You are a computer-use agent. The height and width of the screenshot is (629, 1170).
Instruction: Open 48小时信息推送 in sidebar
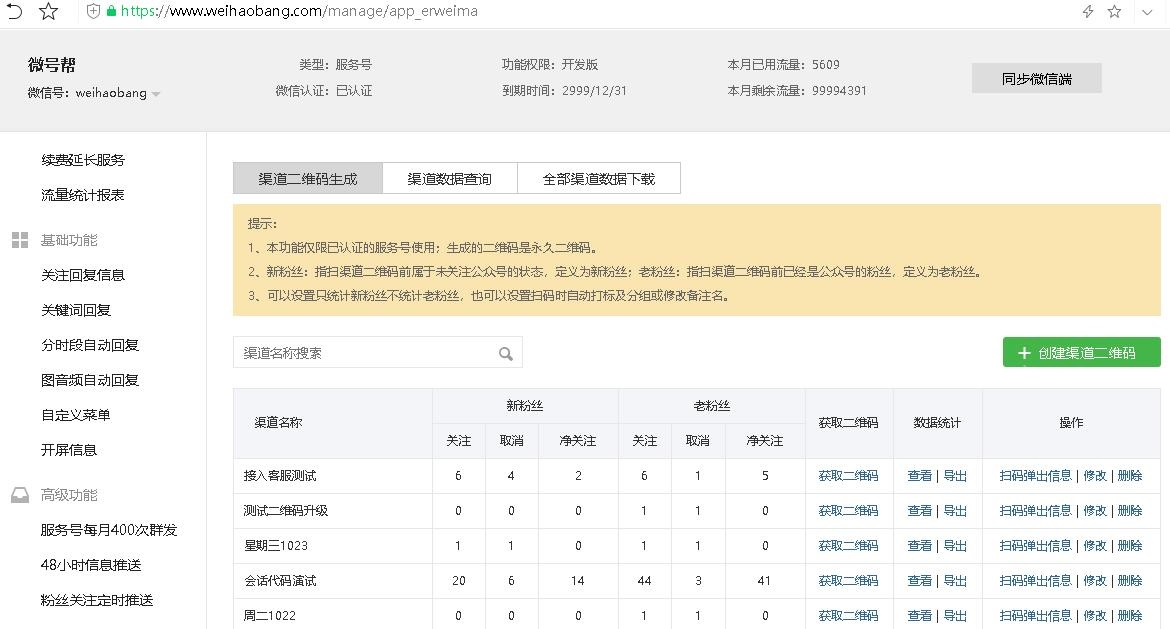91,565
